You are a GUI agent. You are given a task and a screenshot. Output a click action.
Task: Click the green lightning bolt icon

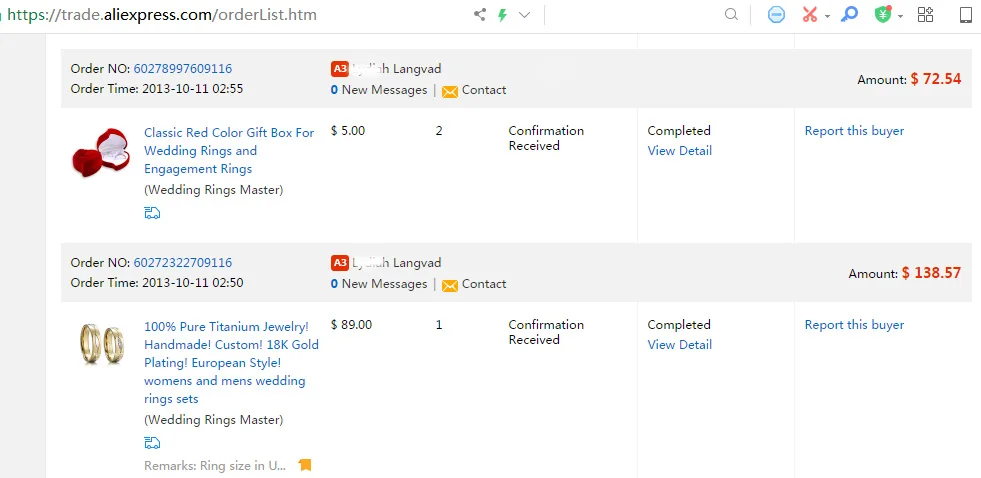coord(502,14)
